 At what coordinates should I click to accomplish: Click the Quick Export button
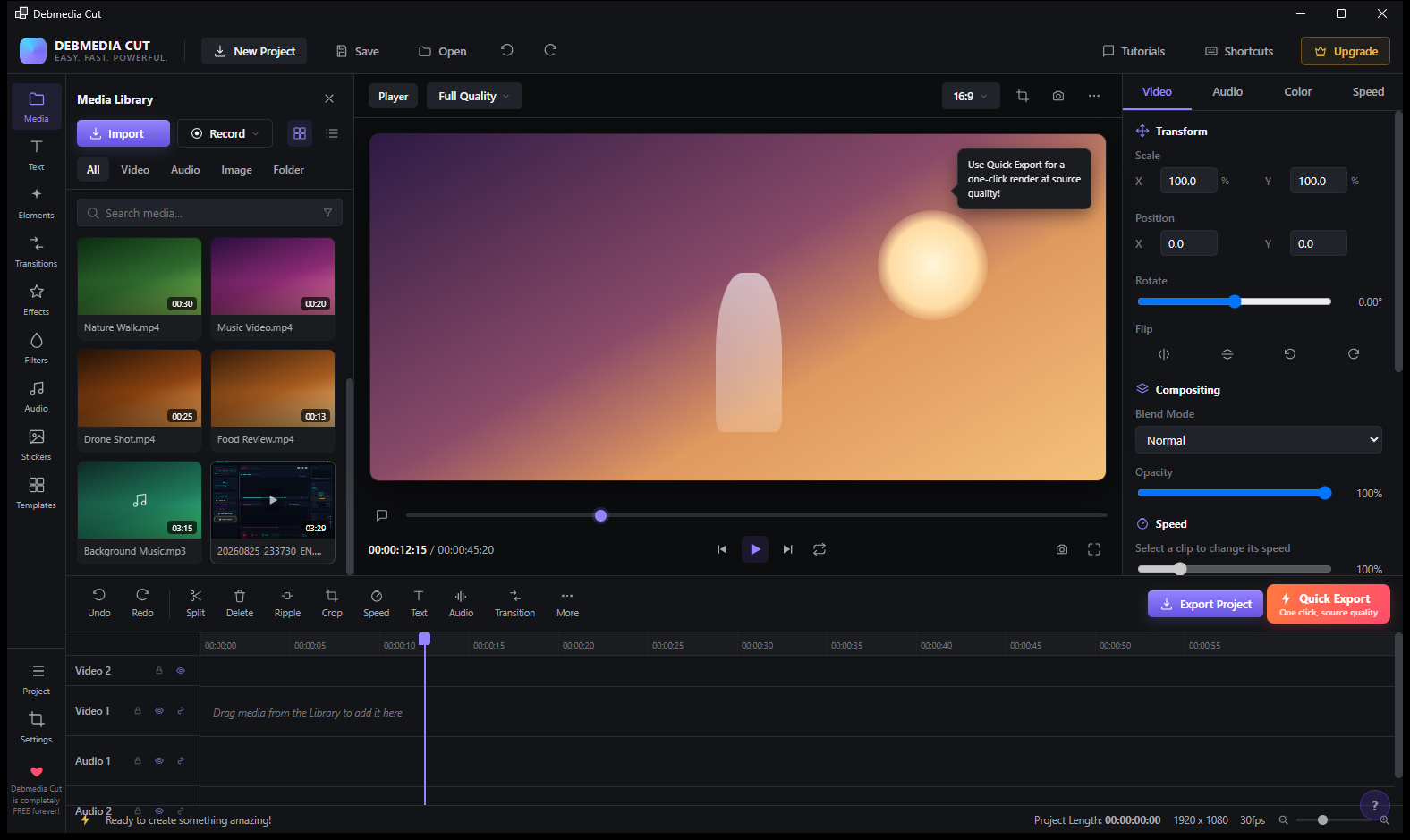coord(1329,604)
